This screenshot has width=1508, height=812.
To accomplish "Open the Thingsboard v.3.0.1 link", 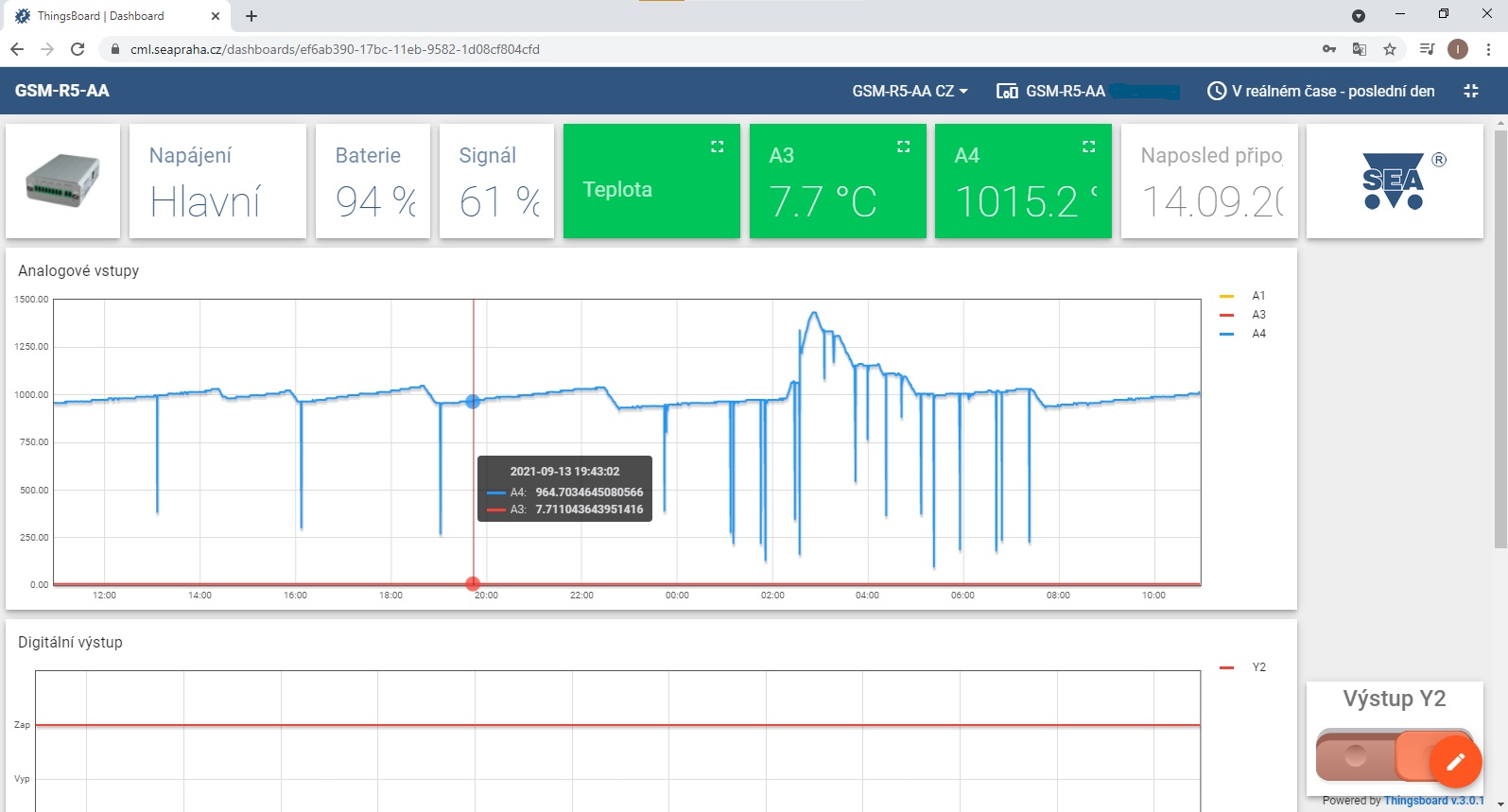I will (x=1434, y=801).
